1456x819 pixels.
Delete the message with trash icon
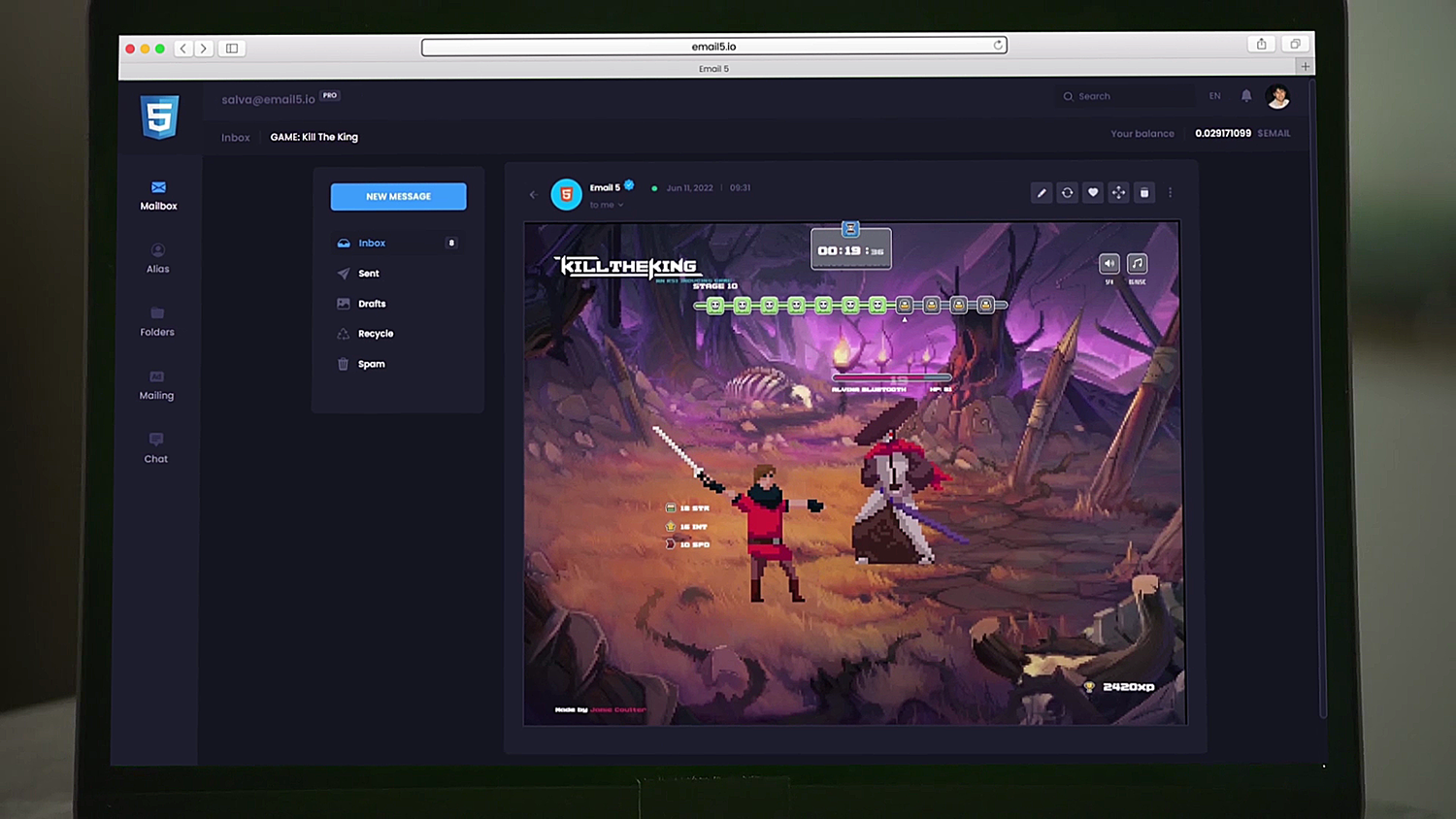(1144, 193)
